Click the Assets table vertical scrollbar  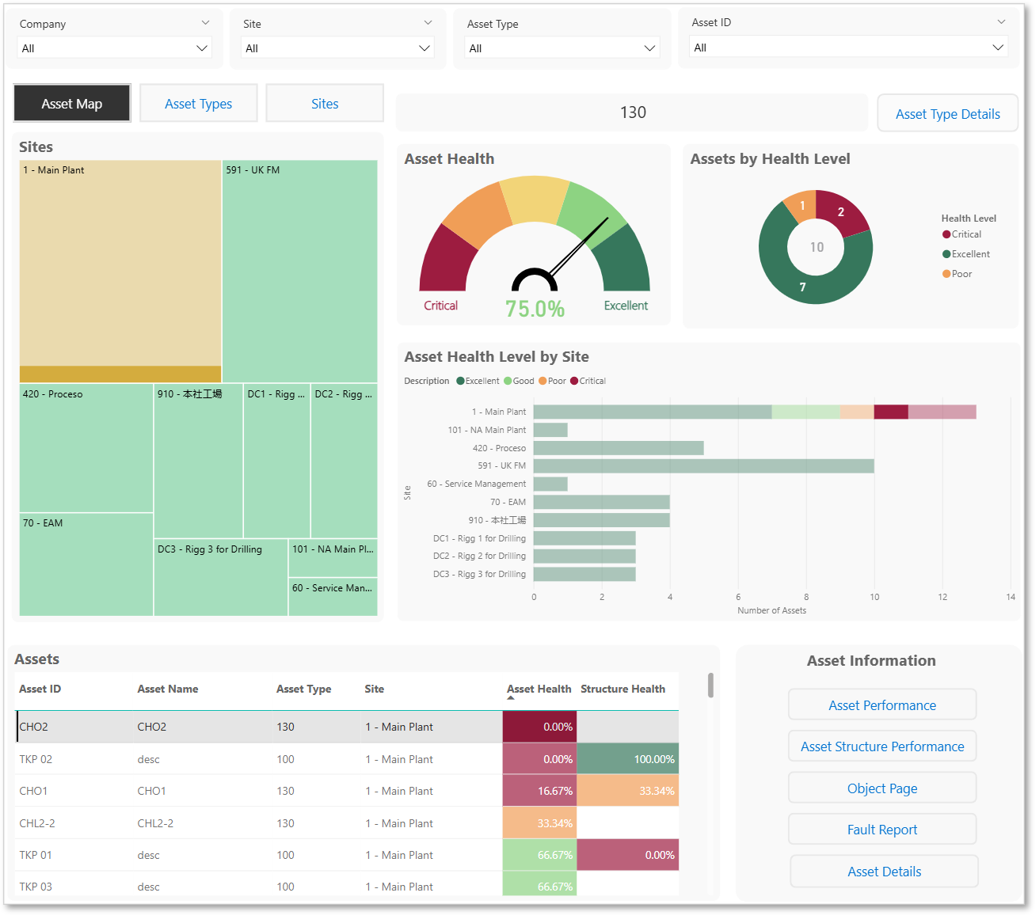click(710, 685)
